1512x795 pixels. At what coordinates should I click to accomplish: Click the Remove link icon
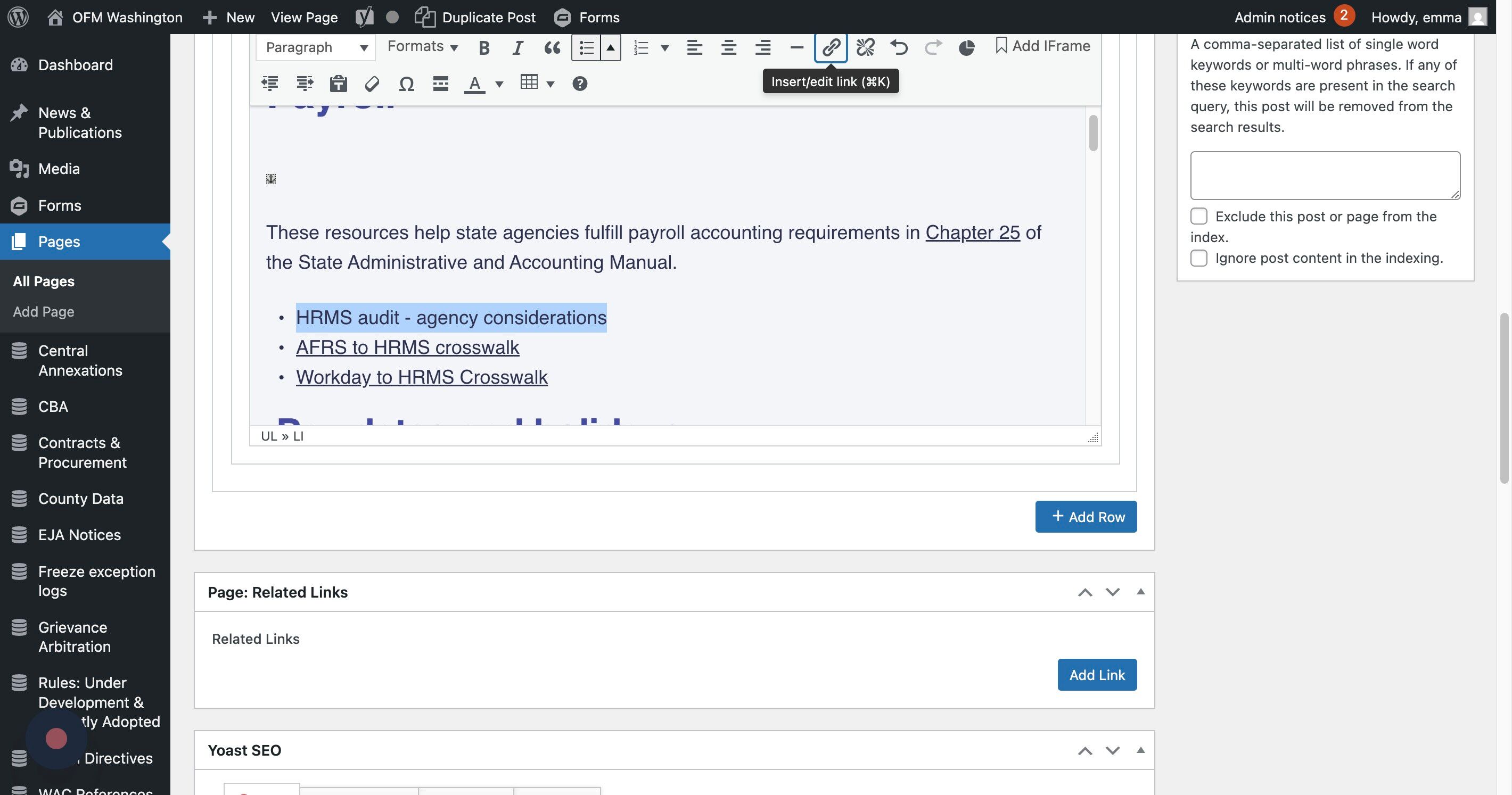tap(865, 47)
